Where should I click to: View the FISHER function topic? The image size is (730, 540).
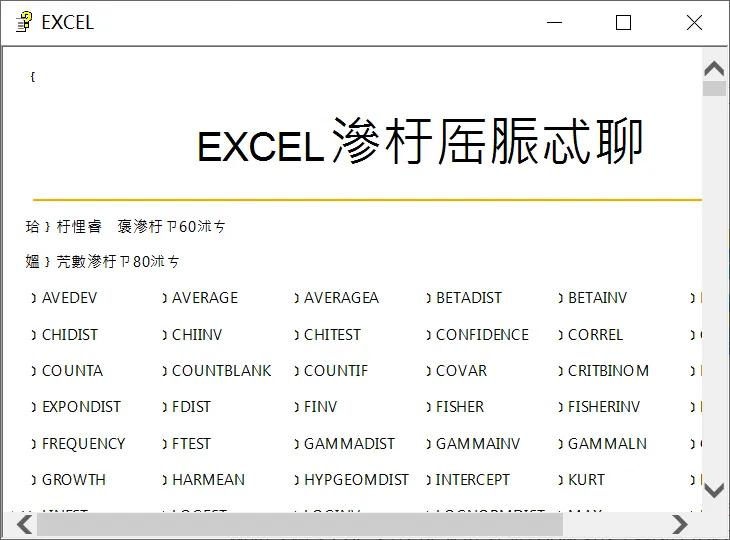[x=460, y=407]
